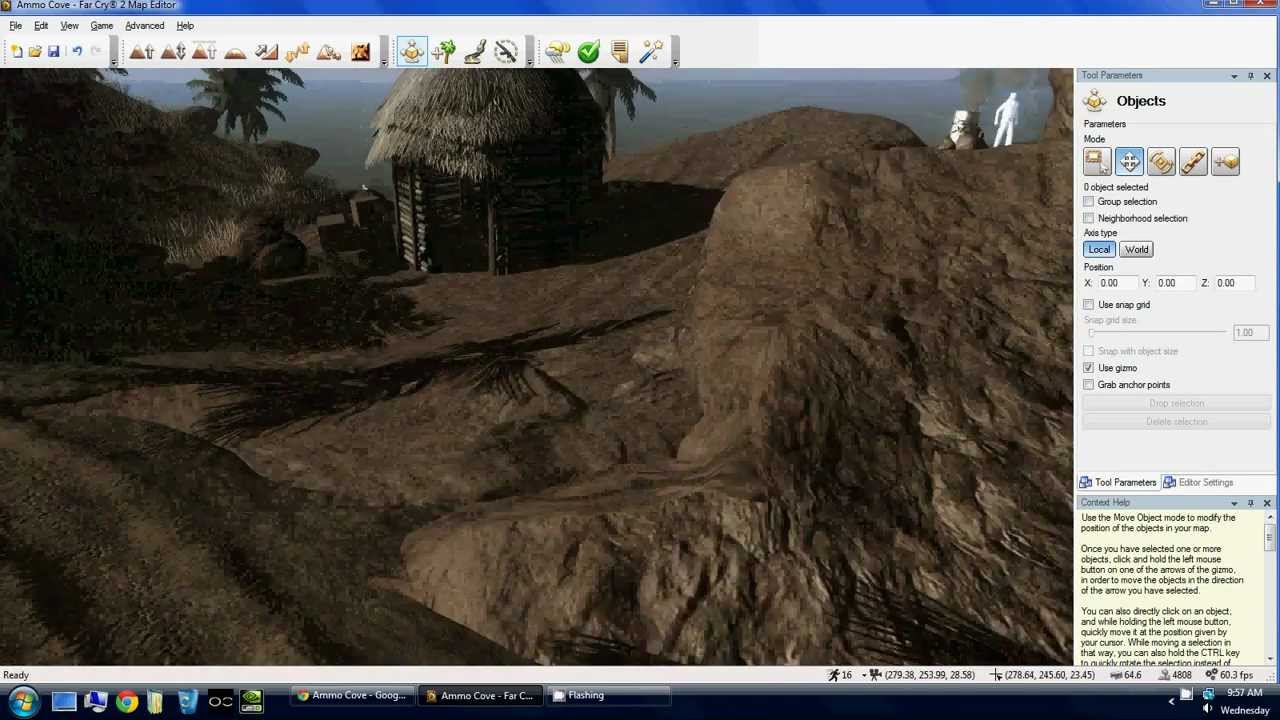Activate the Objects tool in toolbar
The width and height of the screenshot is (1280, 720).
[x=412, y=51]
